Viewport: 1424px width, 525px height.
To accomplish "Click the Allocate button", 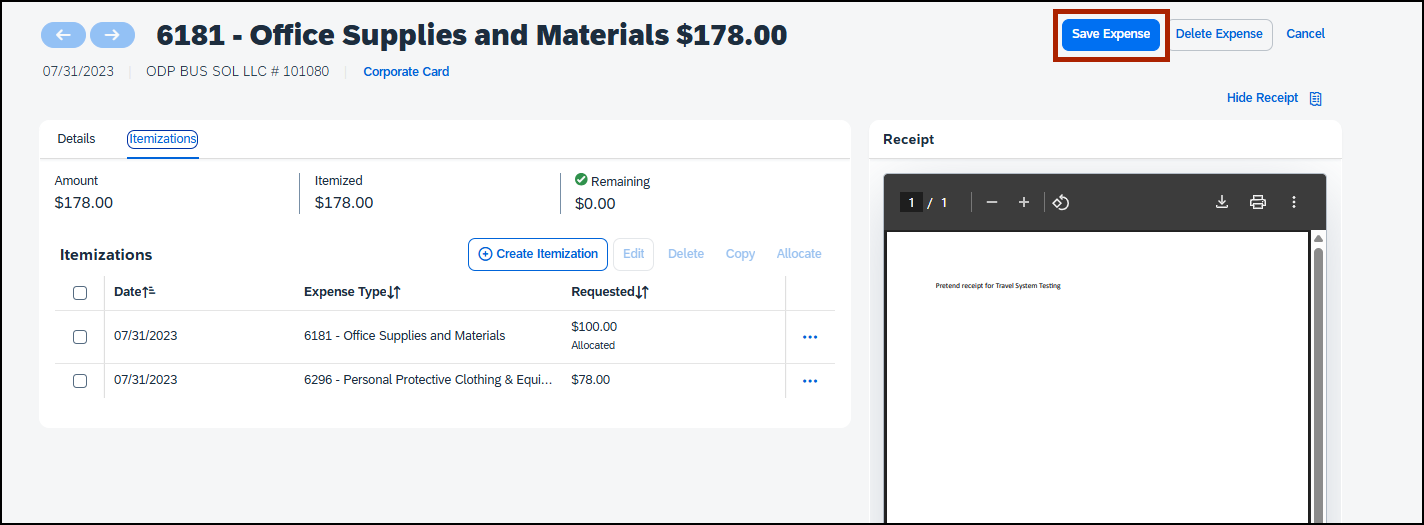I will (799, 254).
